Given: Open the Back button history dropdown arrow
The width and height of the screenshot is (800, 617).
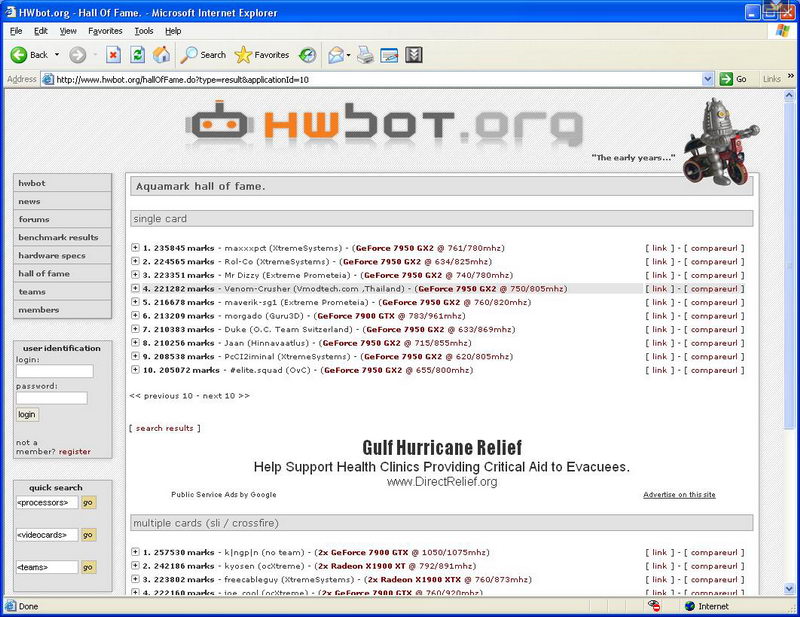Looking at the screenshot, I should click(x=57, y=55).
